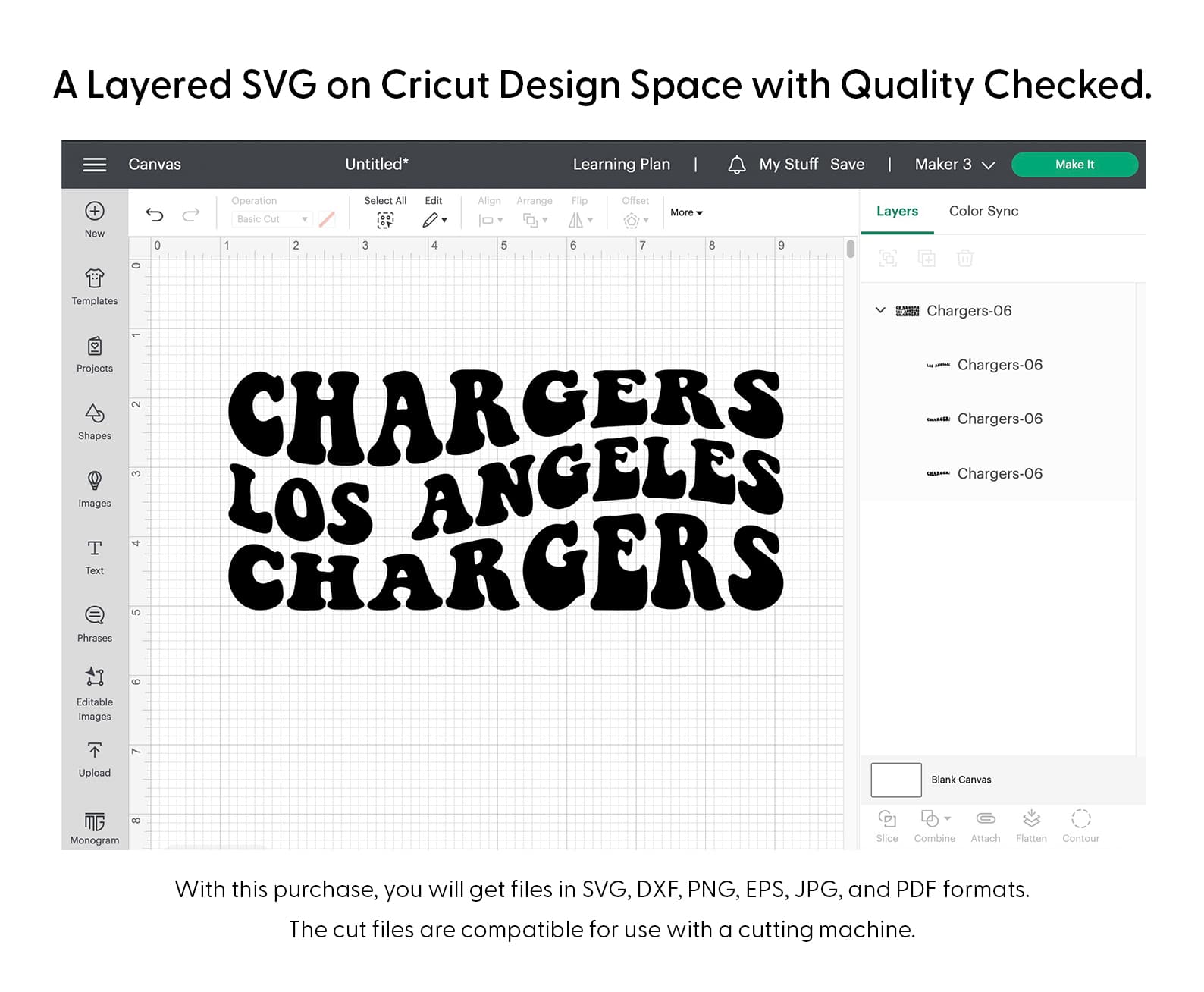
Task: Click the Delete layer trash icon
Action: (965, 258)
